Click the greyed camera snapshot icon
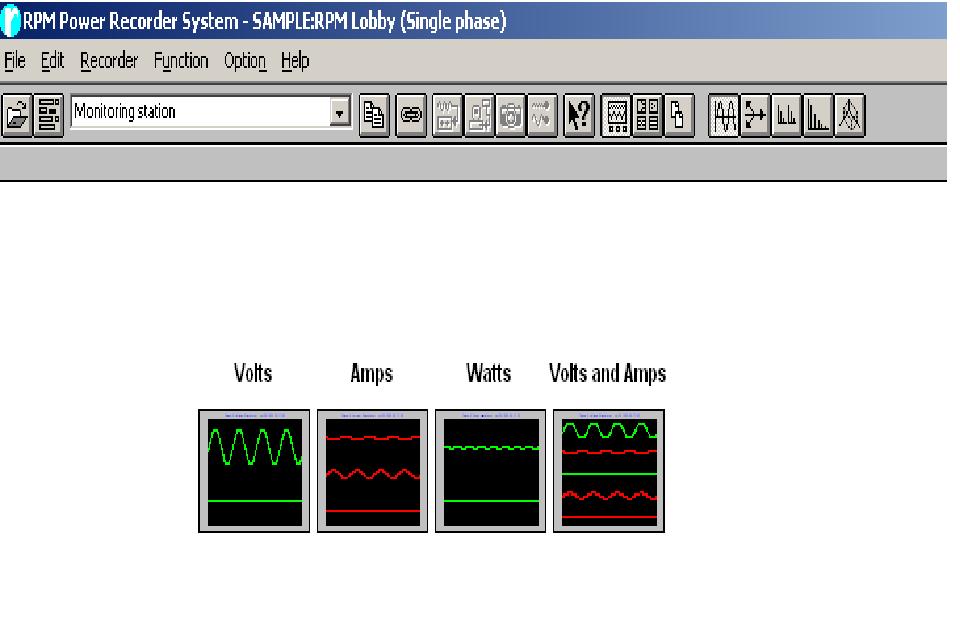This screenshot has height=620, width=960. [511, 115]
